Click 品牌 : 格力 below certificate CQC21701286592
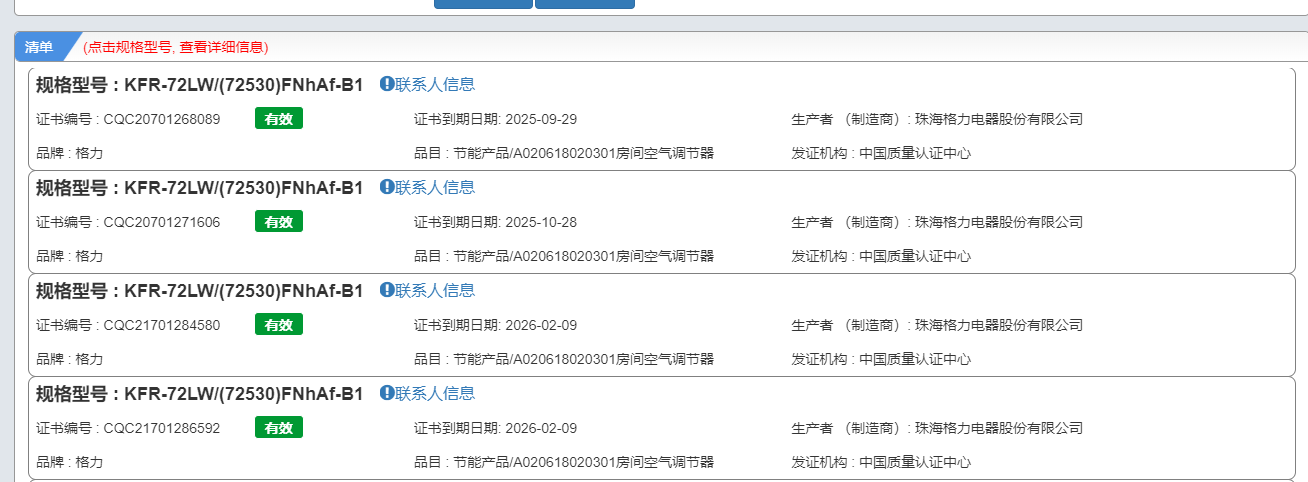 click(x=69, y=462)
